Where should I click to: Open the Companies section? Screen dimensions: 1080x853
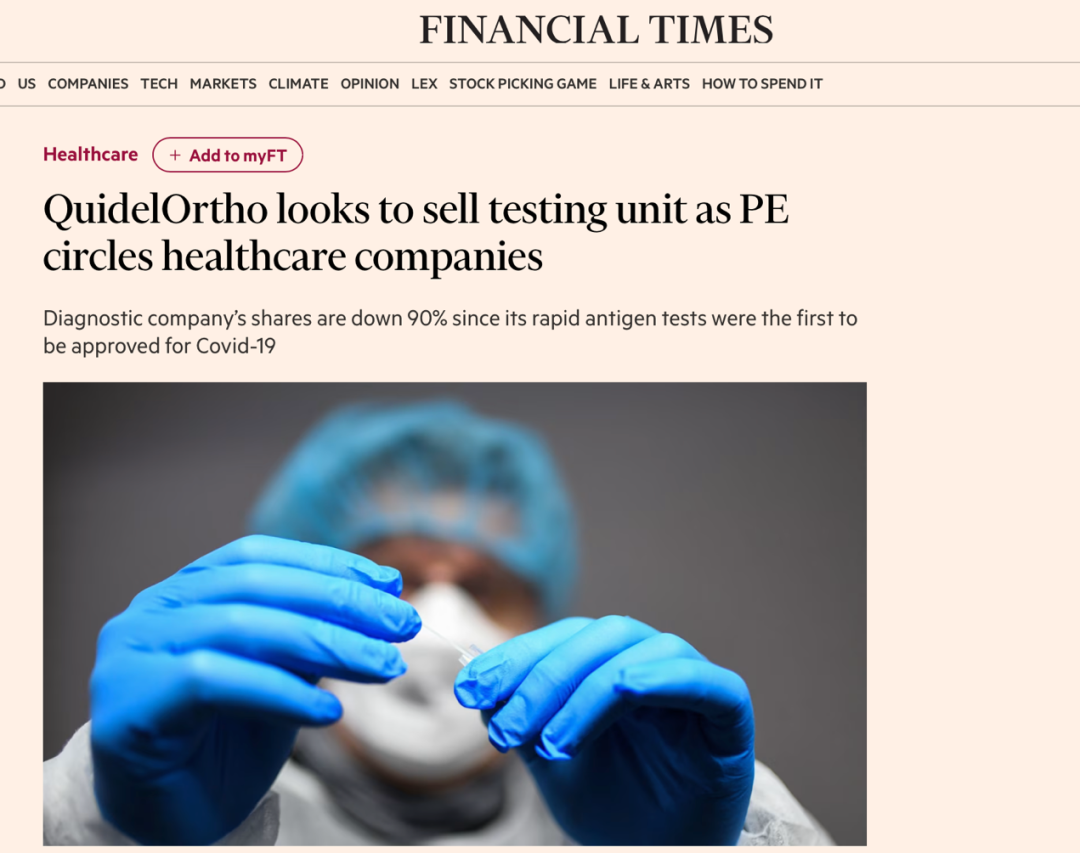coord(88,84)
